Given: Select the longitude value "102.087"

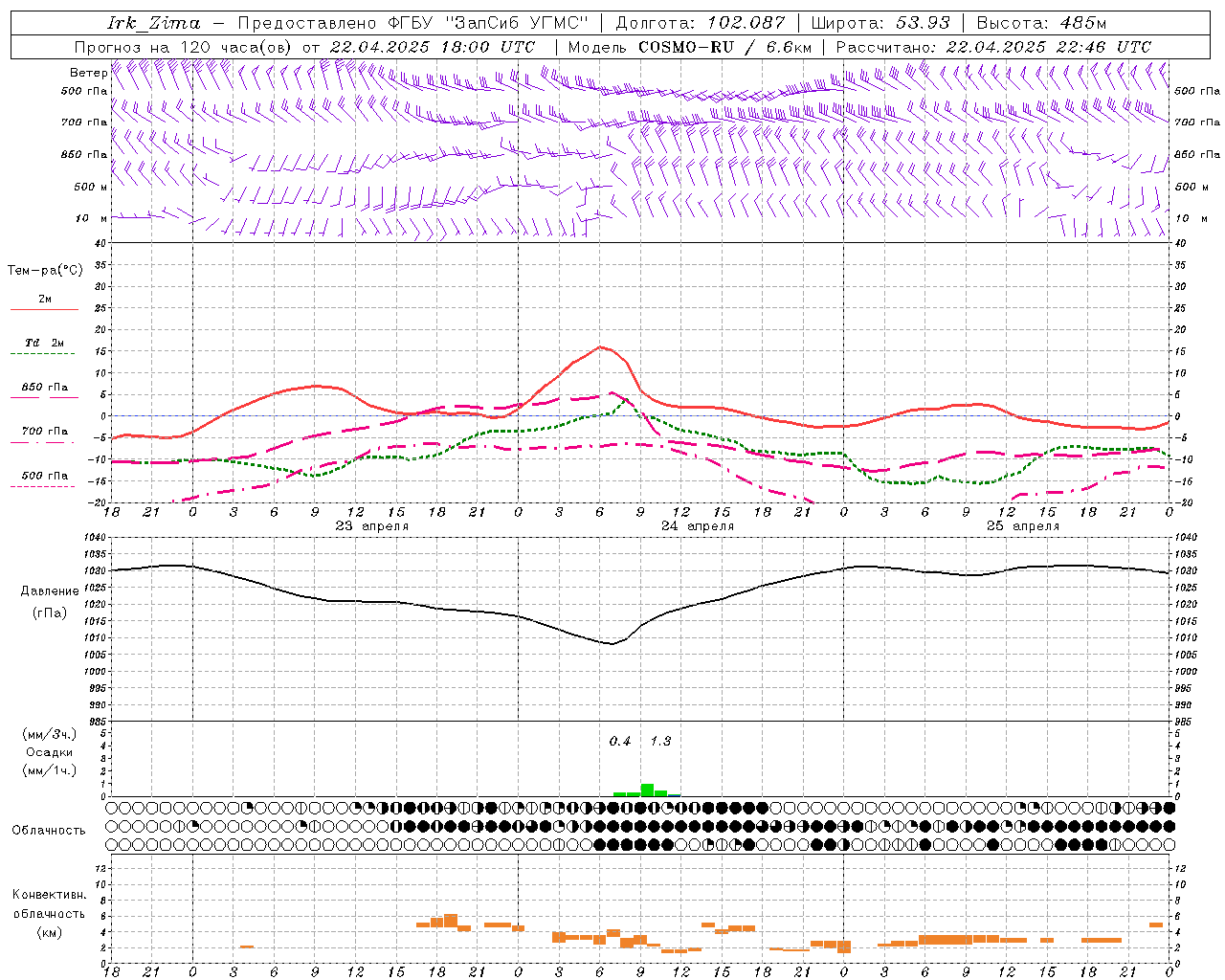Looking at the screenshot, I should coord(746,23).
